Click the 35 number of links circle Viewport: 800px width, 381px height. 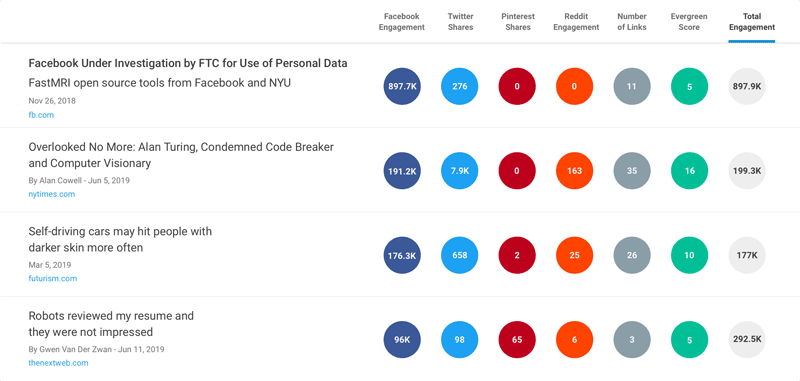[x=632, y=171]
